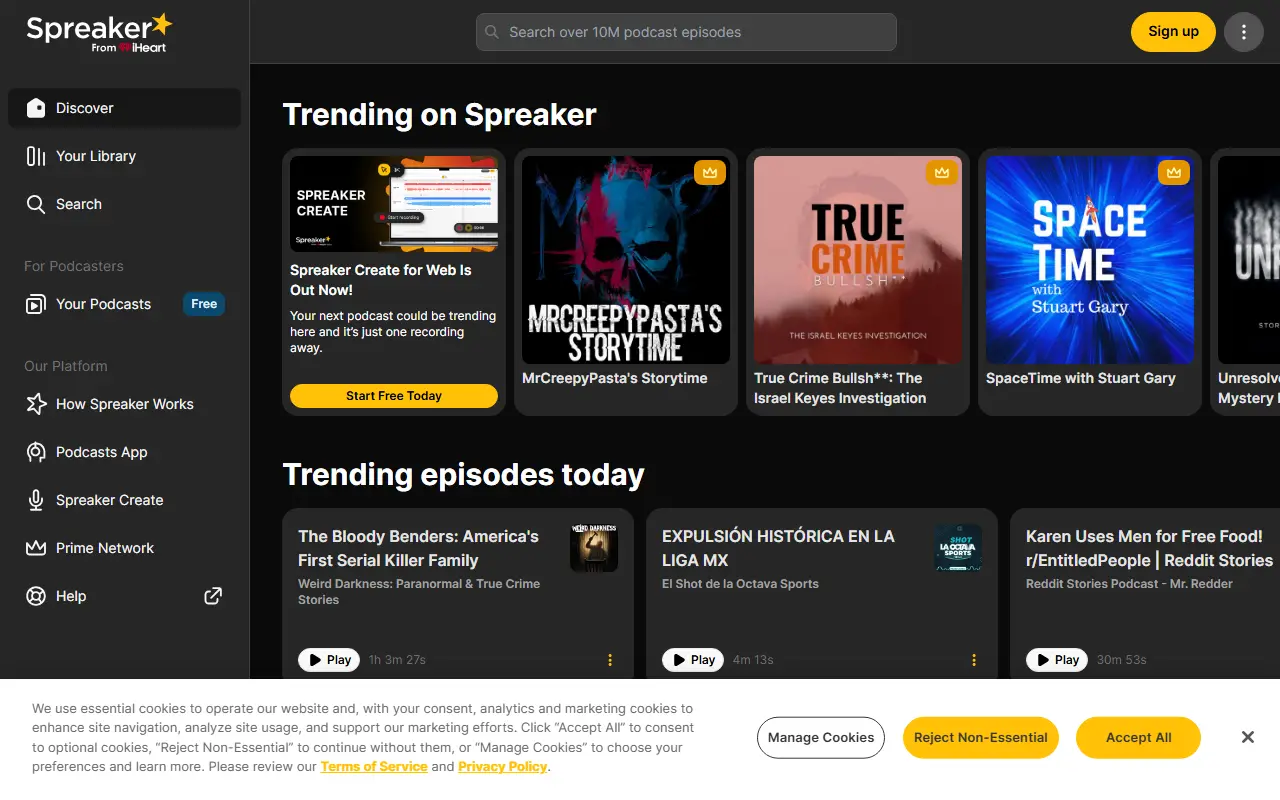Click the Help lifebuoy icon

[36, 596]
